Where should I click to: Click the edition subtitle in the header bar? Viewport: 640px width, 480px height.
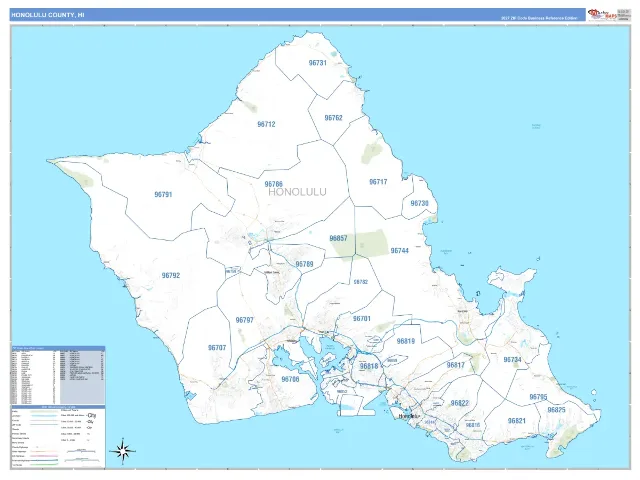point(539,18)
